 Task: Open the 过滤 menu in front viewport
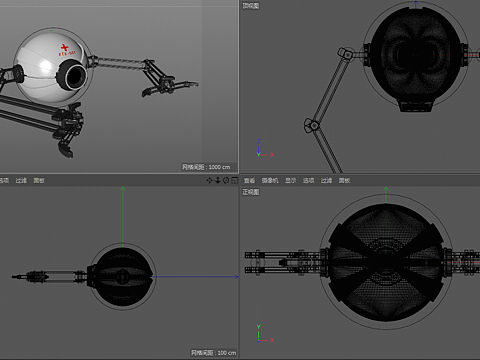326,180
